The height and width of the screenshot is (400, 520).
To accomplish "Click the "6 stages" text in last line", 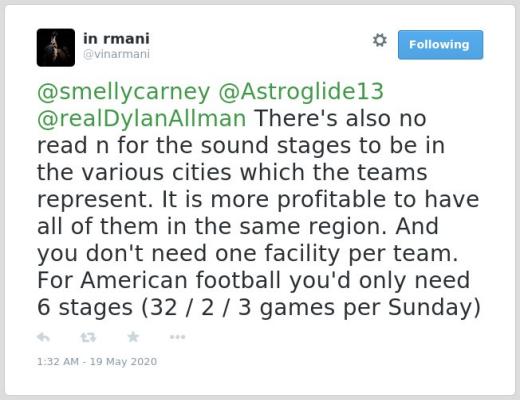I will 85,307.
